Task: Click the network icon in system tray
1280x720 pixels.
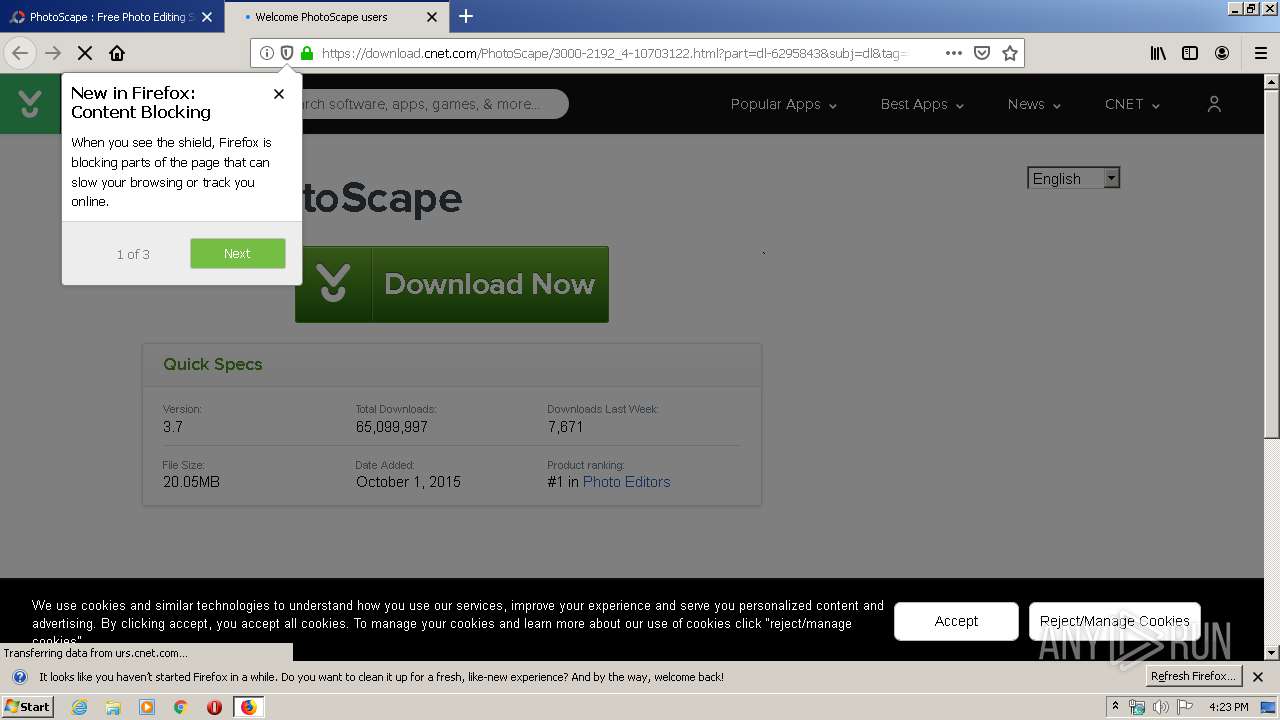Action: (x=1137, y=707)
